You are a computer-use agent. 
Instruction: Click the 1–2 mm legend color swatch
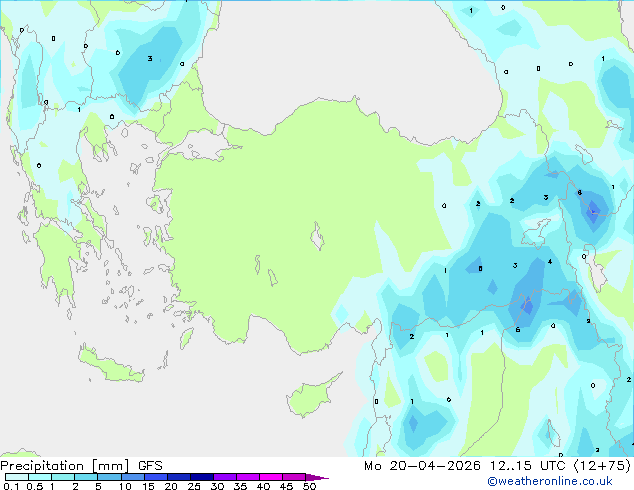pos(63,477)
